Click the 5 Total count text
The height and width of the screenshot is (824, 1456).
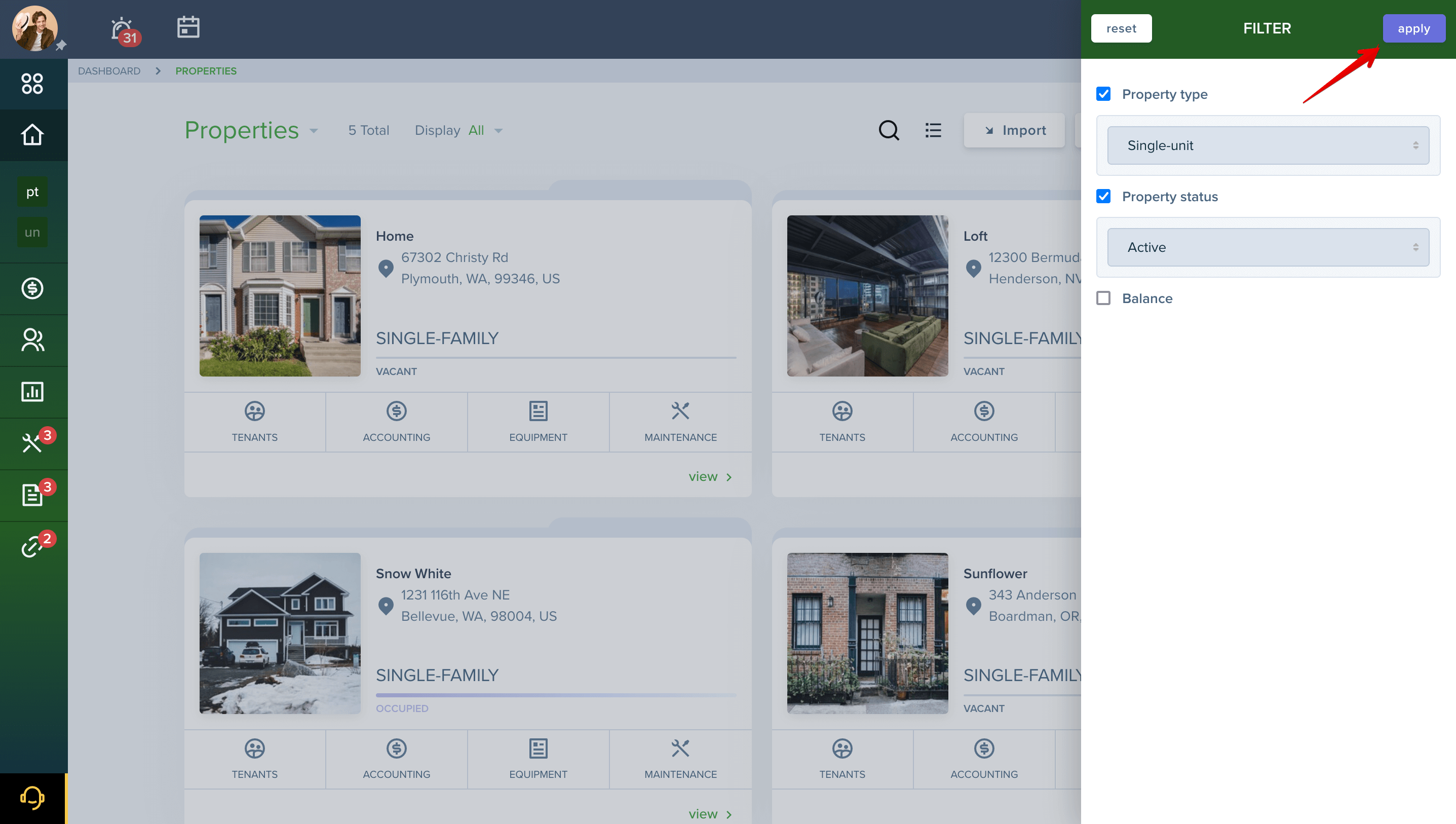369,131
